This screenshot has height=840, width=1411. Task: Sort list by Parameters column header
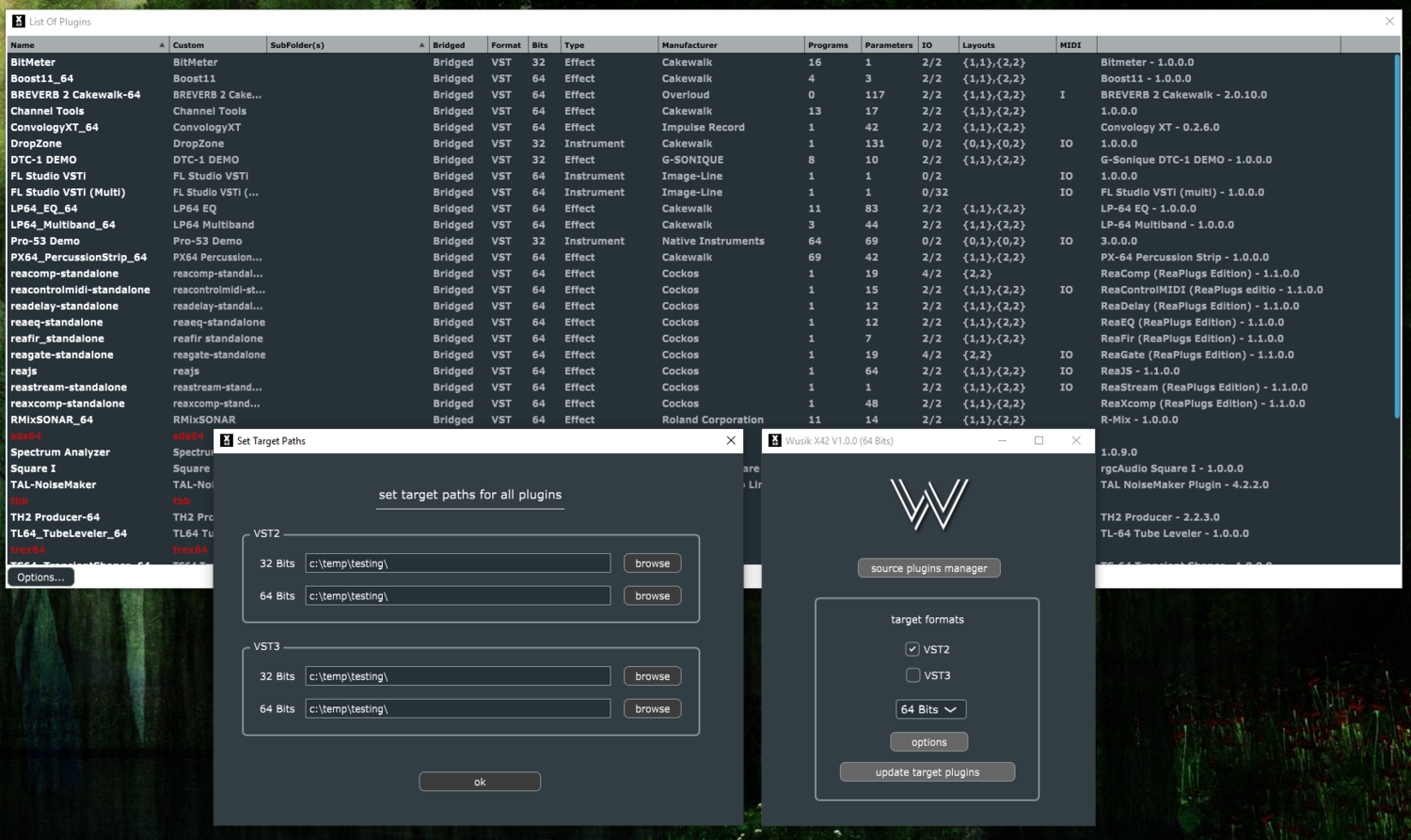pos(889,44)
